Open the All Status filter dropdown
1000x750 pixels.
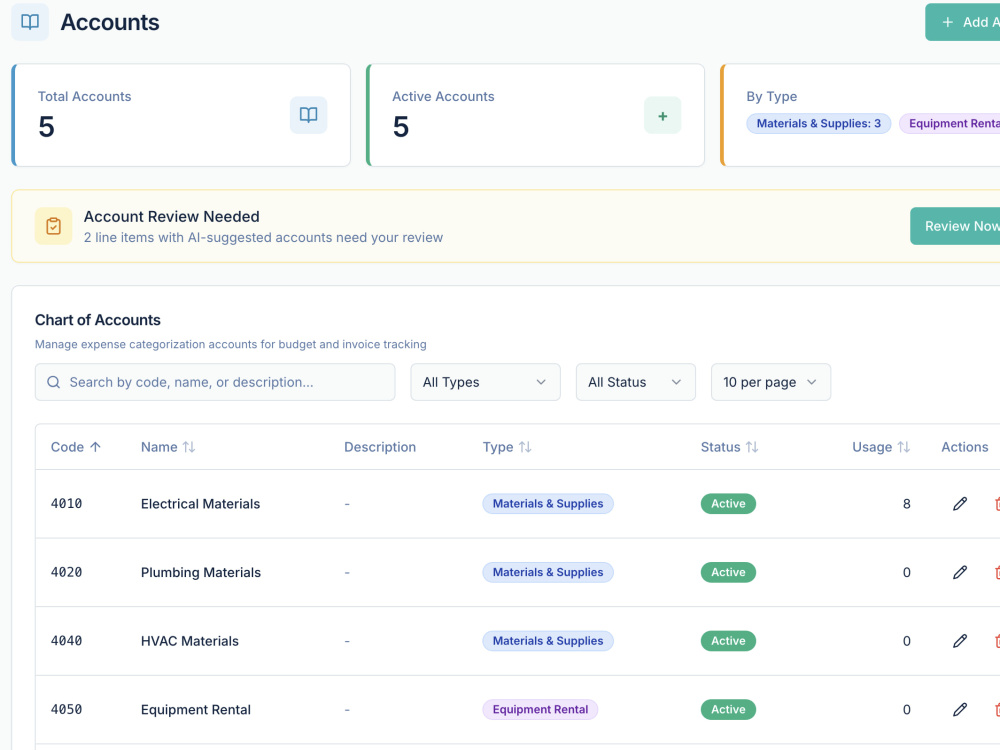[x=635, y=382]
